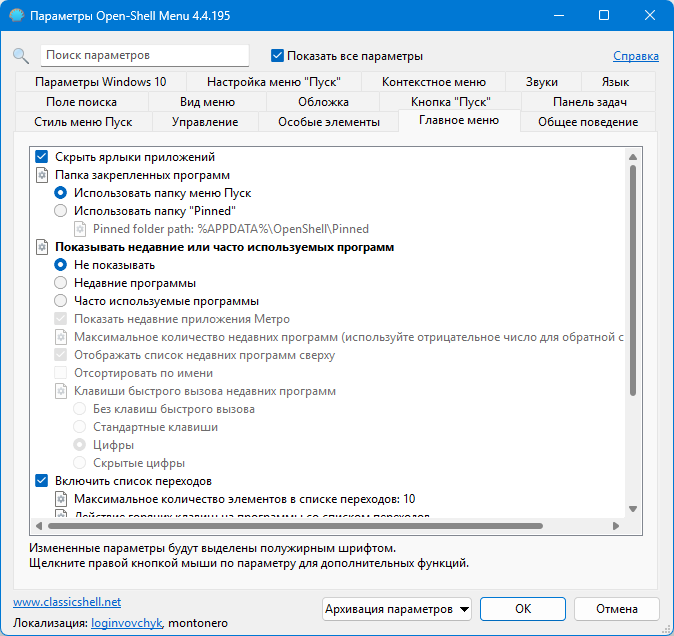The width and height of the screenshot is (674, 636).
Task: Select Главное меню tab
Action: coord(459,120)
